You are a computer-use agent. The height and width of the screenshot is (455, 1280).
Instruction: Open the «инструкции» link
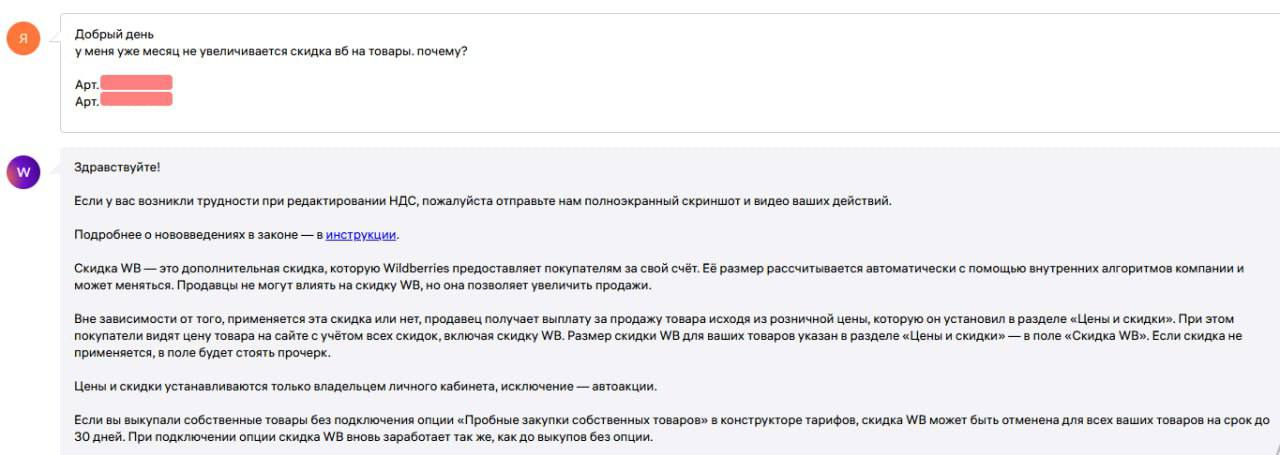(362, 235)
